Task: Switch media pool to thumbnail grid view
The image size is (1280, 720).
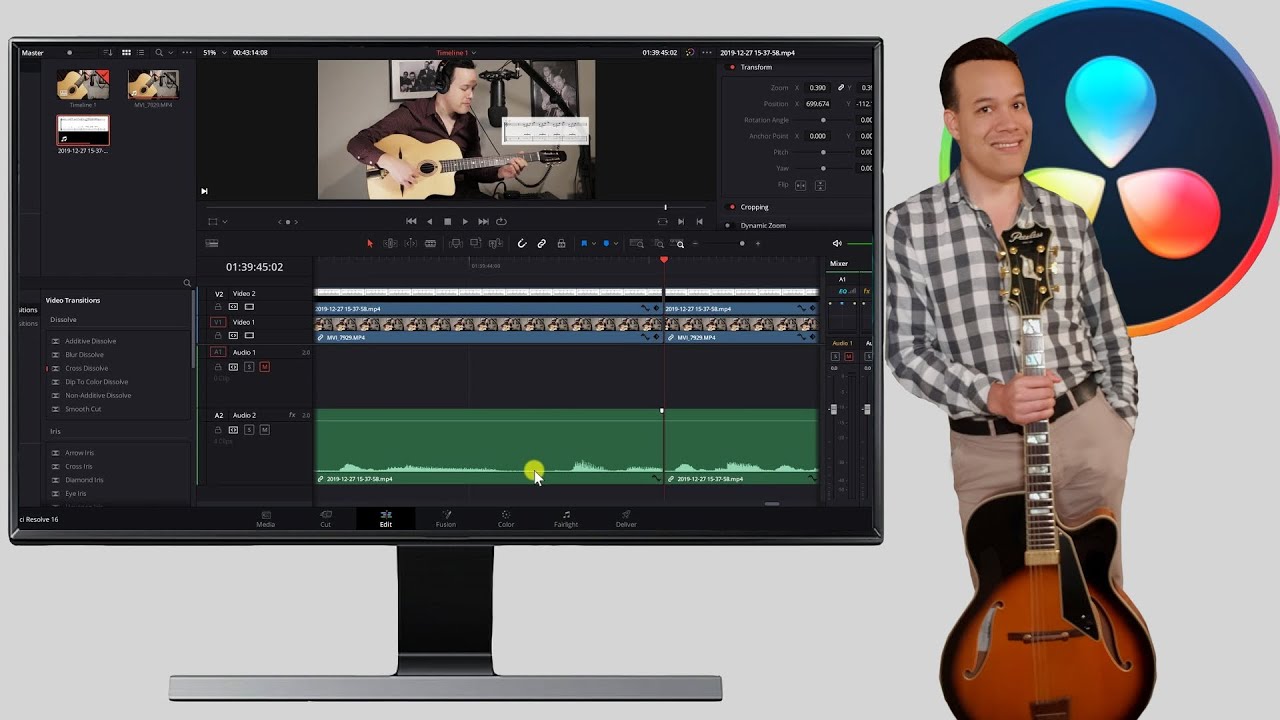Action: coord(126,52)
